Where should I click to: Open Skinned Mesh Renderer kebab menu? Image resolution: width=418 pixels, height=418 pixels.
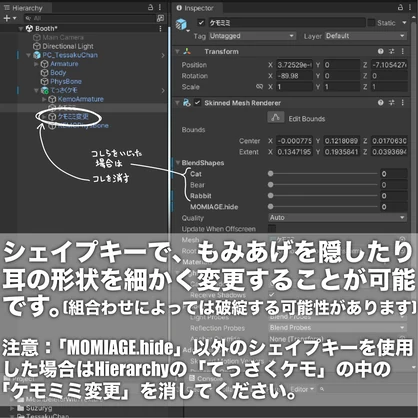coord(403,102)
